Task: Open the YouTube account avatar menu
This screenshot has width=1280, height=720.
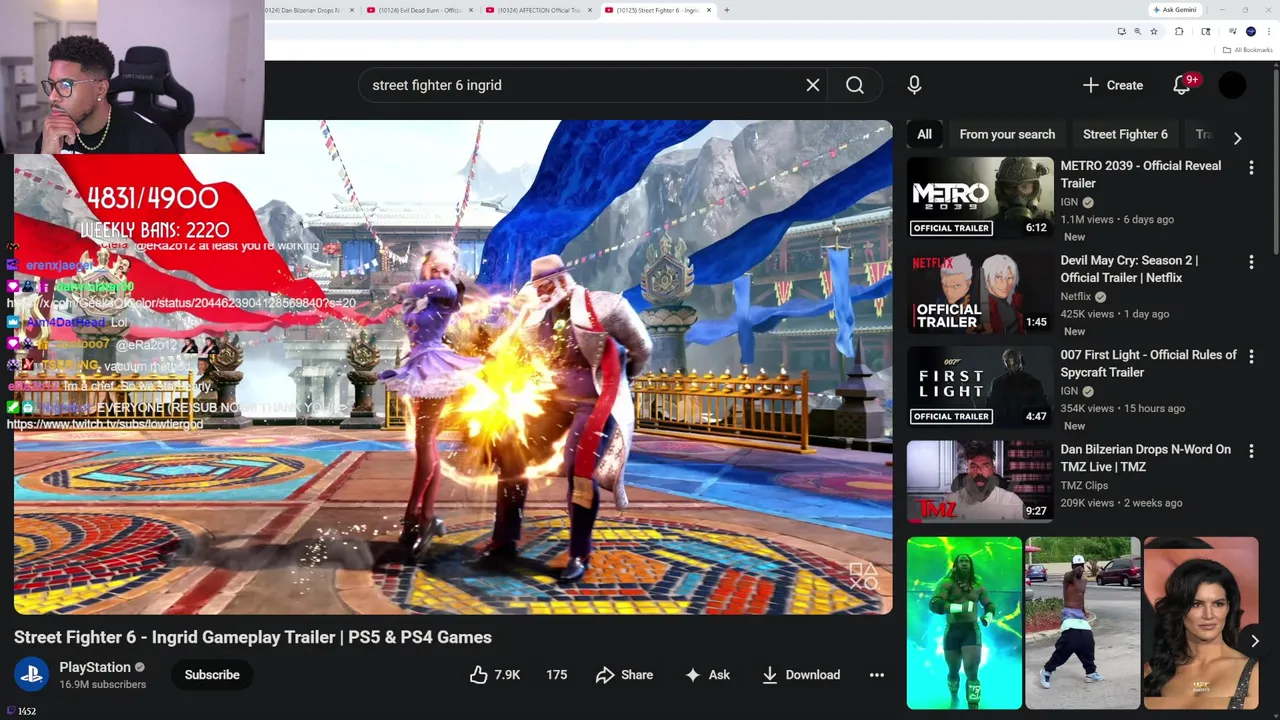Action: click(1232, 85)
